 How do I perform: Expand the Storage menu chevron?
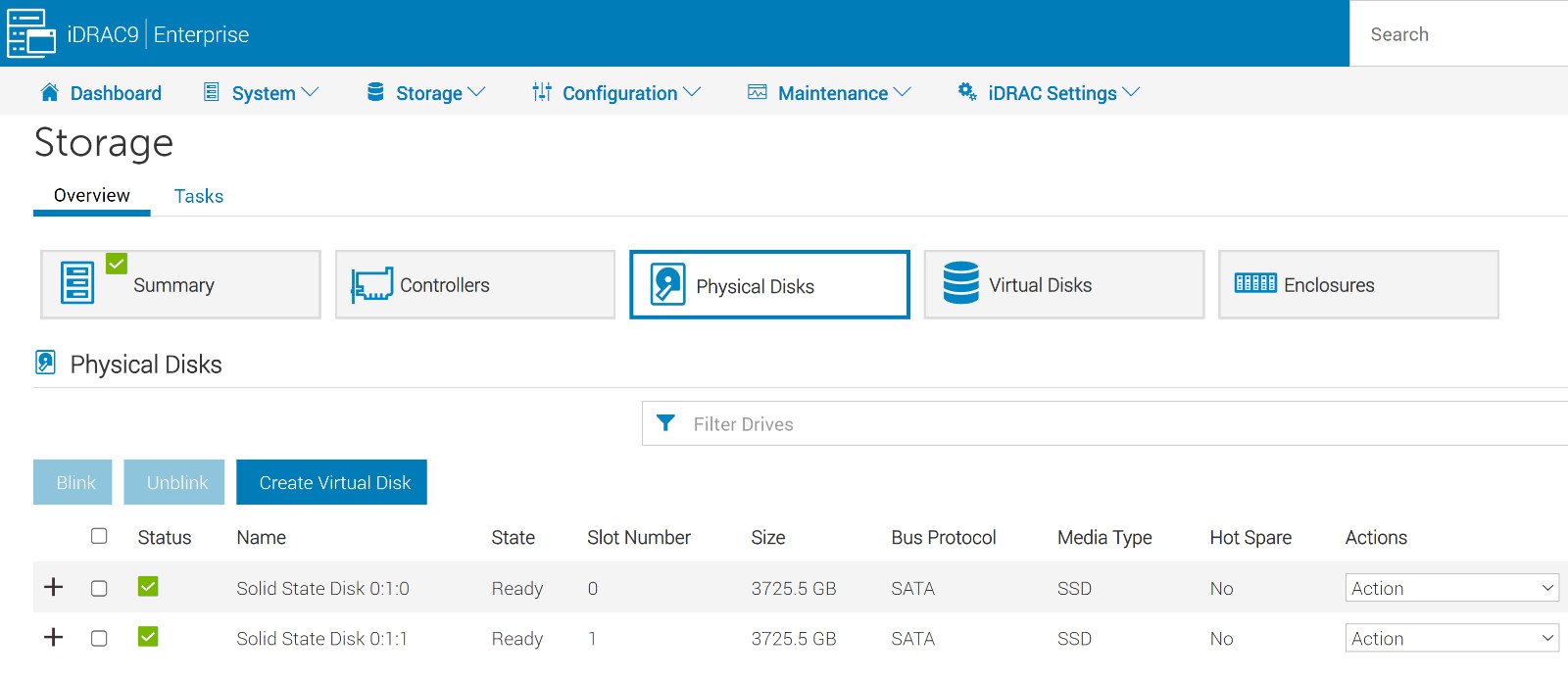tap(476, 92)
